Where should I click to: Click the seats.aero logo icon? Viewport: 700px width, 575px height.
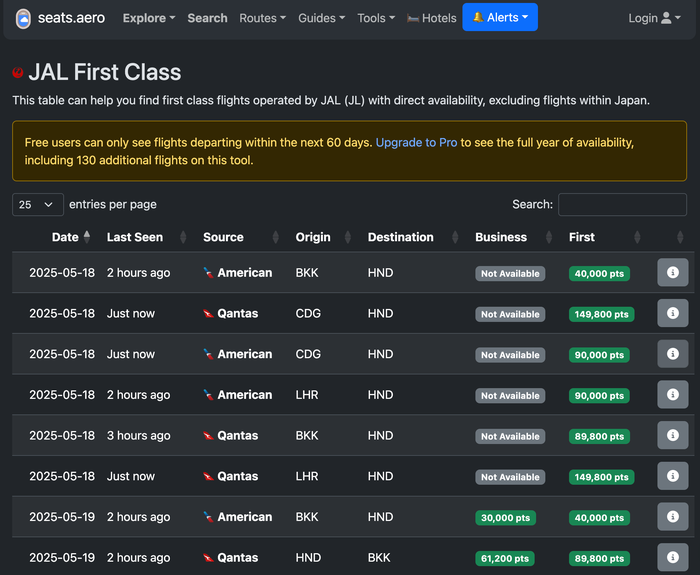[23, 19]
